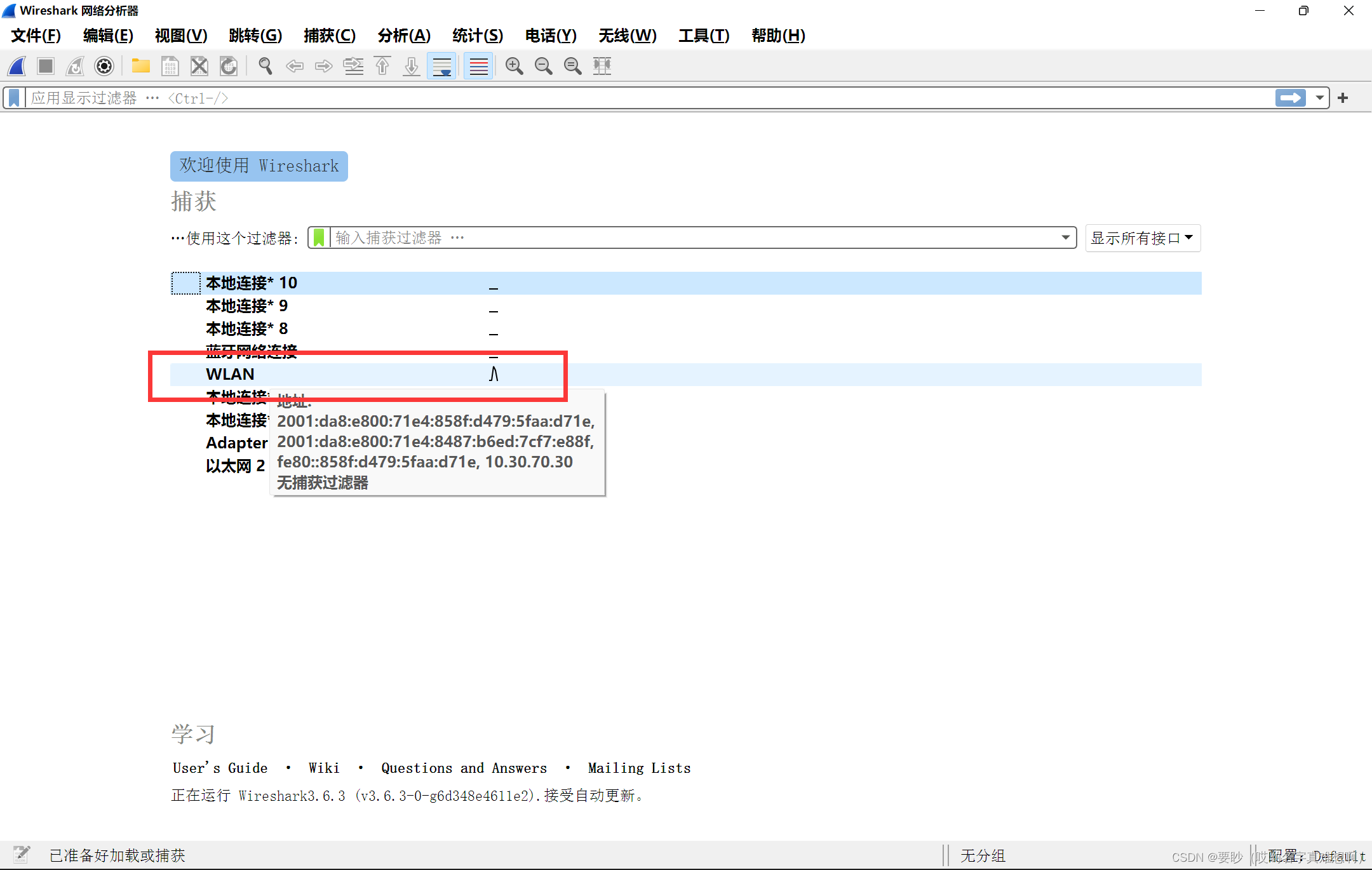1372x870 pixels.
Task: Select the 本地连接* 10 interface
Action: tap(686, 283)
